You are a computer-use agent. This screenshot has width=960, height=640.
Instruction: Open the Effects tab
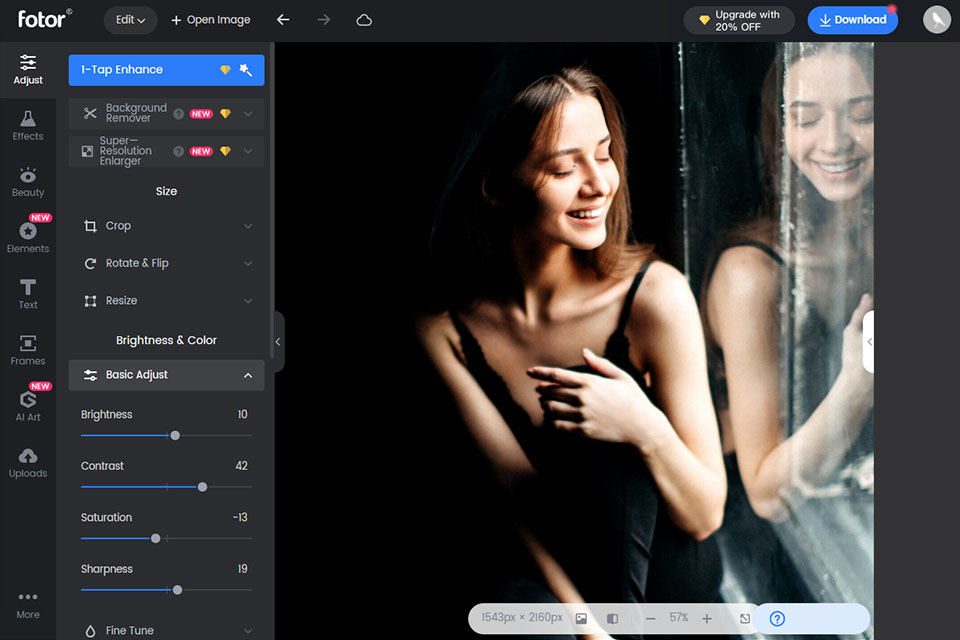point(28,126)
